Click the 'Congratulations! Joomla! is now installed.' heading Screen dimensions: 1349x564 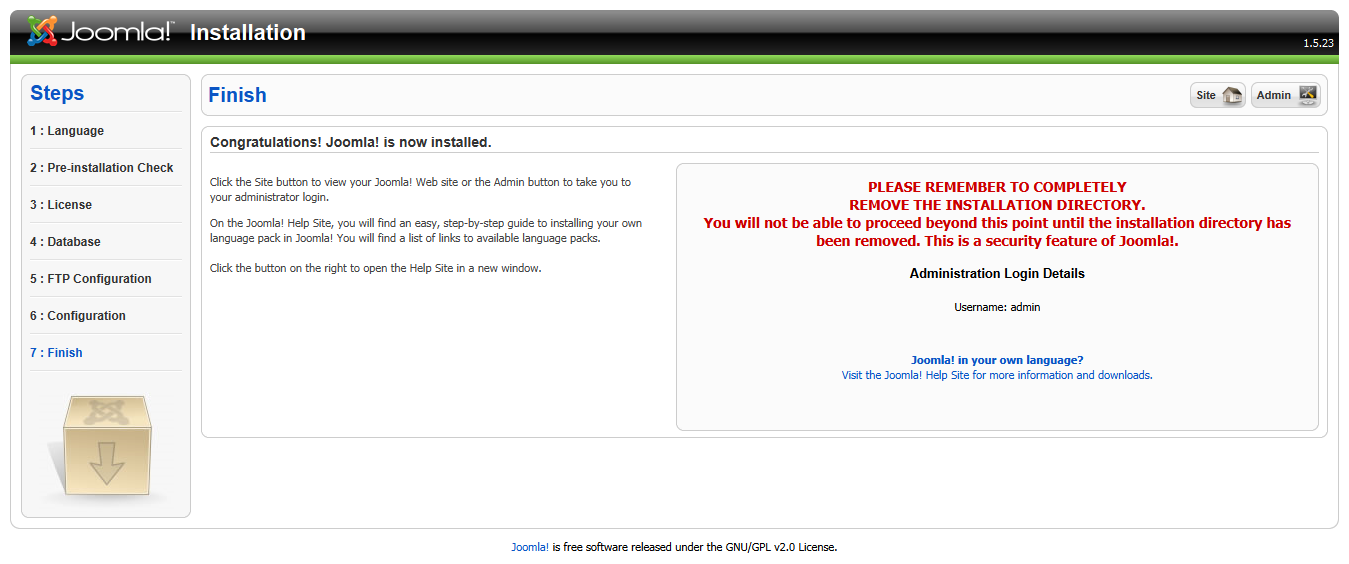point(351,142)
